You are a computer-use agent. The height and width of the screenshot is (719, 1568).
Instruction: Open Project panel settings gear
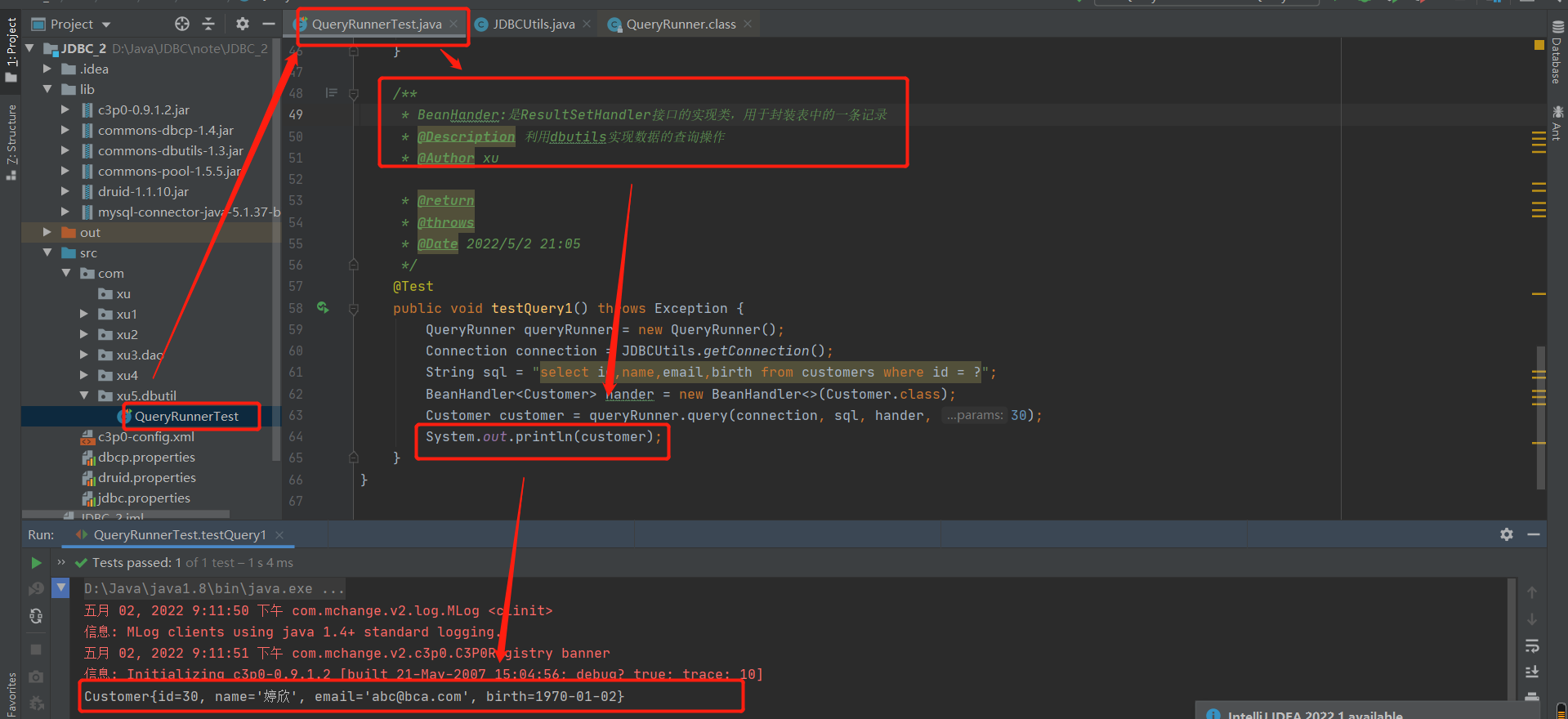(x=243, y=24)
